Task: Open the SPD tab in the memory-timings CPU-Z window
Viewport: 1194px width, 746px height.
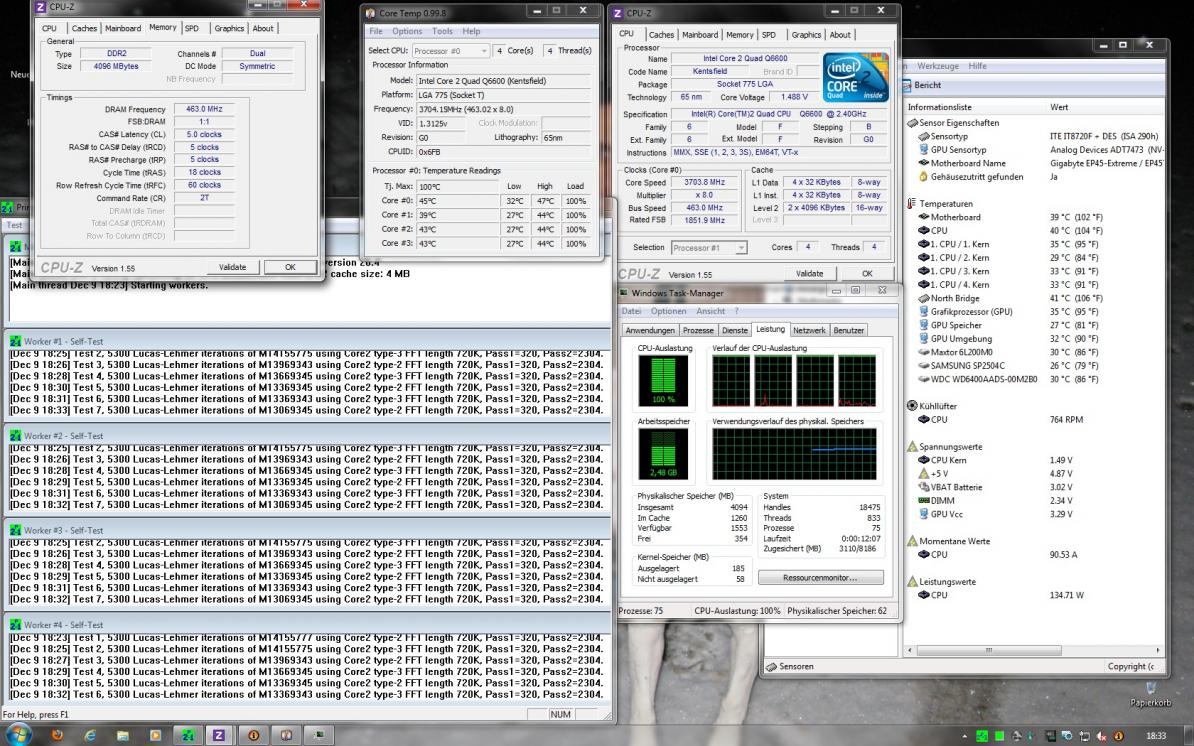Action: [192, 28]
